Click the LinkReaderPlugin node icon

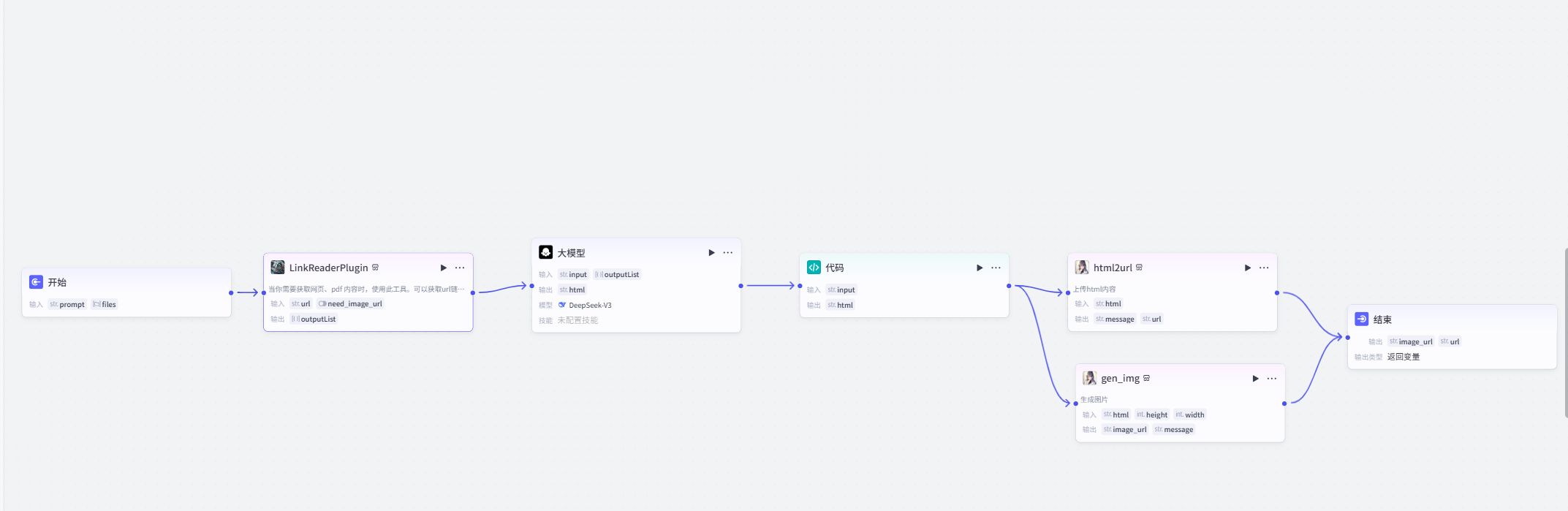[278, 268]
